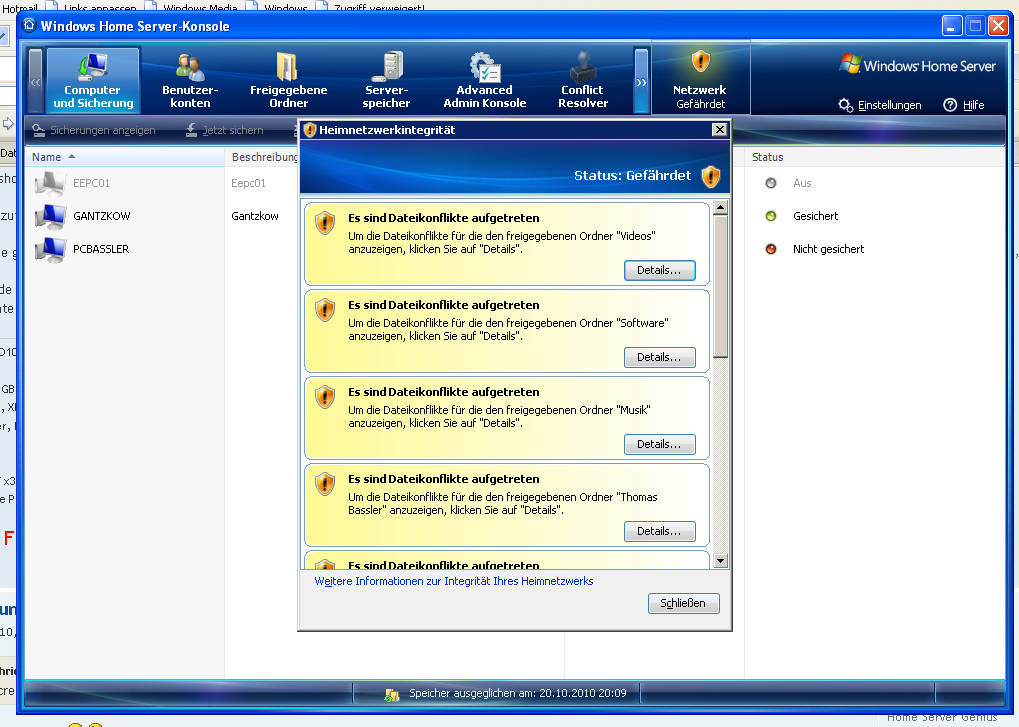Click the Gesichert status text

816,216
